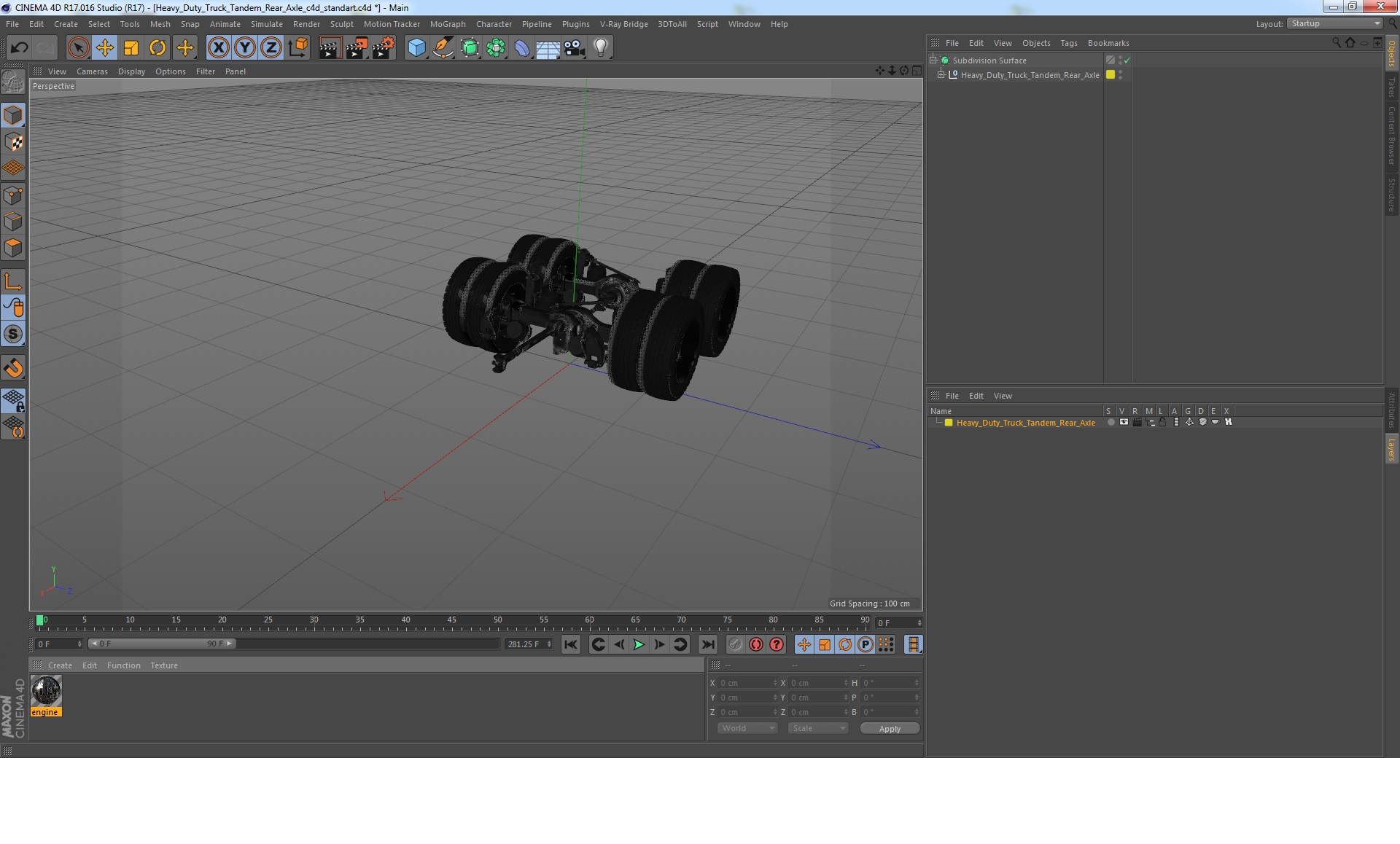The height and width of the screenshot is (844, 1400).
Task: Toggle Y axis lock
Action: 245,48
